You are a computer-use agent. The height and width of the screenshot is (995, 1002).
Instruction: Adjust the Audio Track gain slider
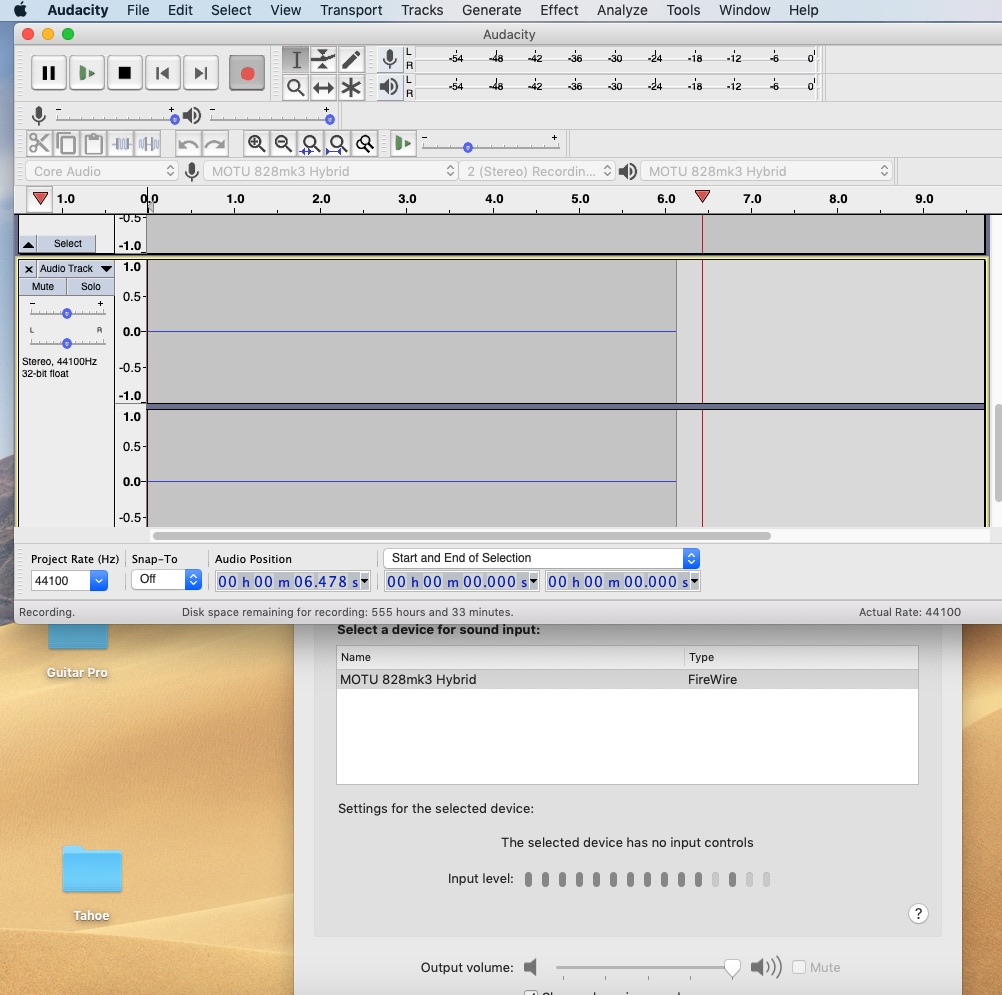pyautogui.click(x=66, y=313)
